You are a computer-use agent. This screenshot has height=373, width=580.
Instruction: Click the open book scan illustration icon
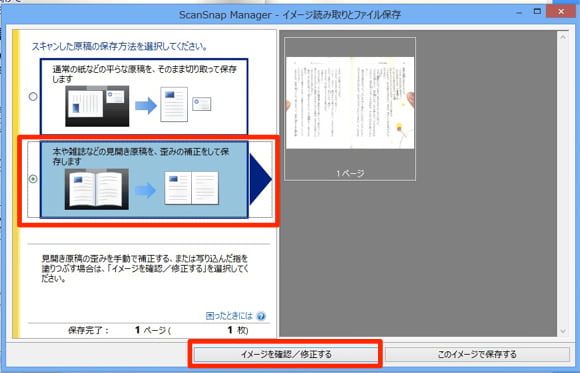pyautogui.click(x=97, y=189)
